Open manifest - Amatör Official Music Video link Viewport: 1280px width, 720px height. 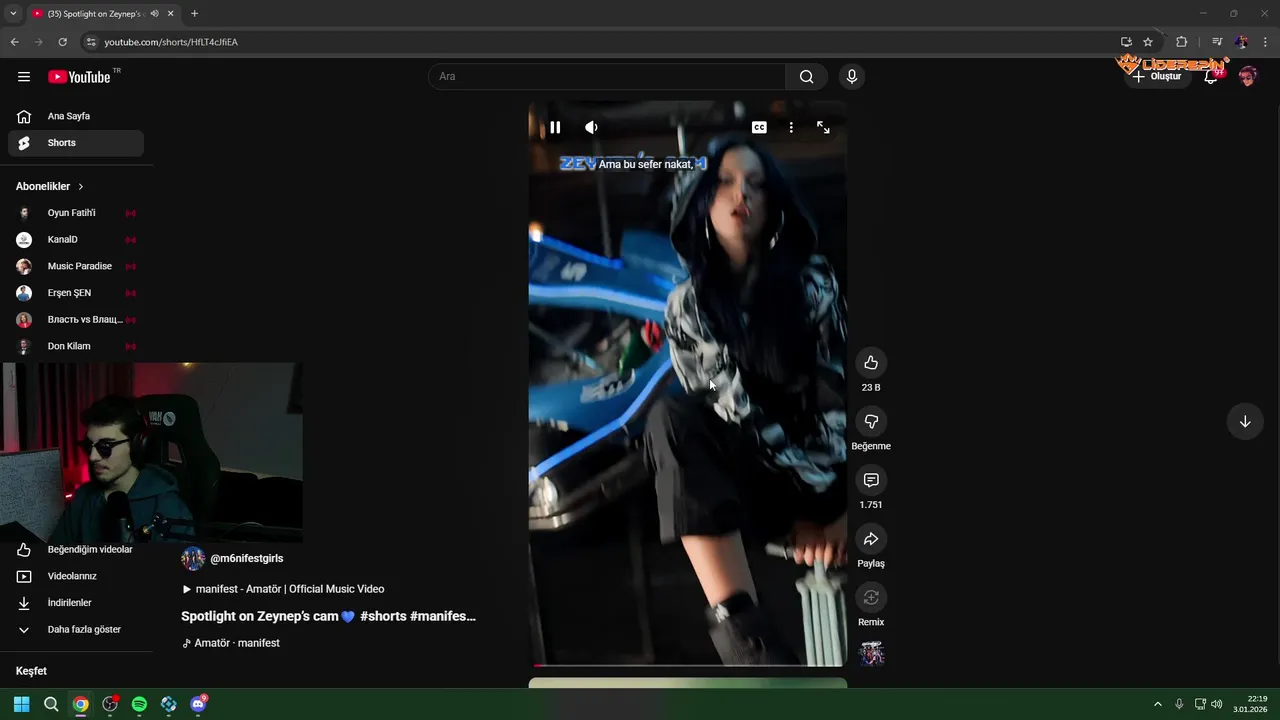pyautogui.click(x=283, y=589)
